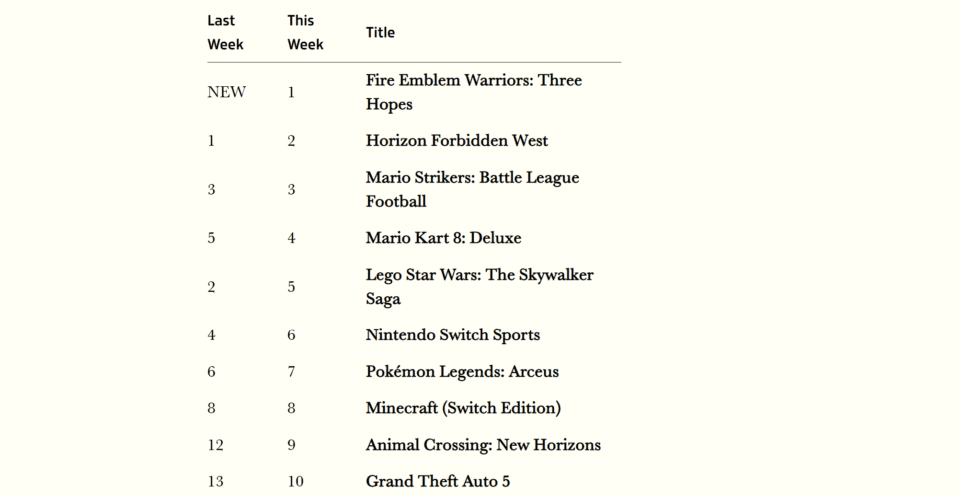
Task: Click last-week rank 13 for Grand Theft Auto
Action: [216, 482]
